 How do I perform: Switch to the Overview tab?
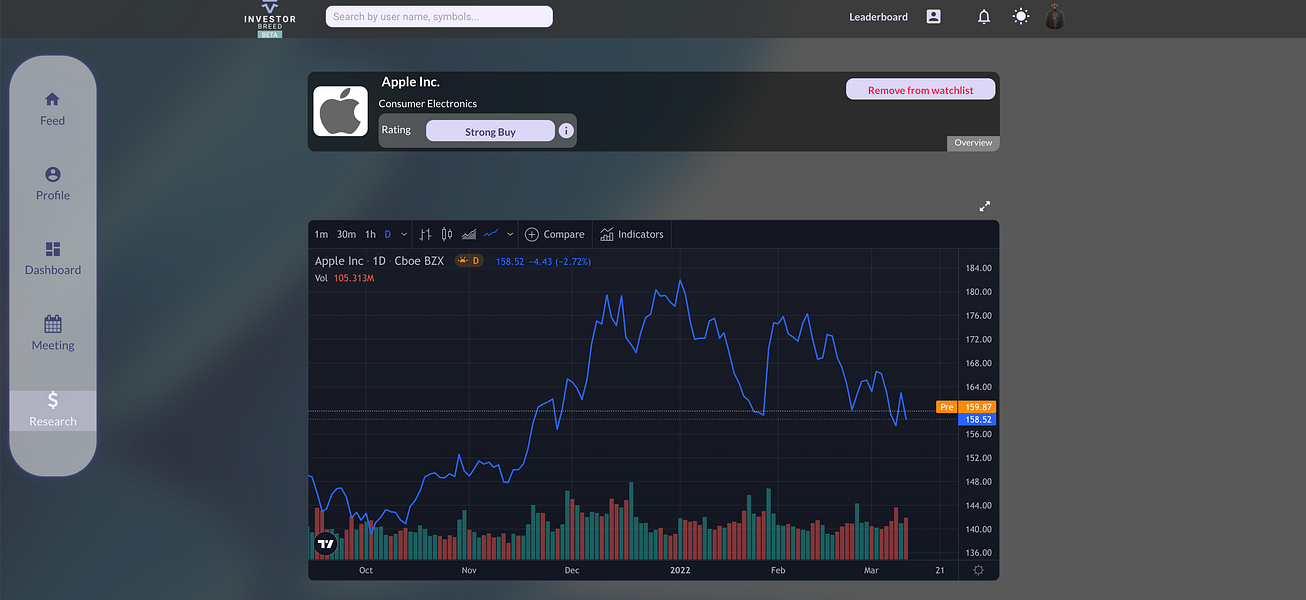point(973,143)
